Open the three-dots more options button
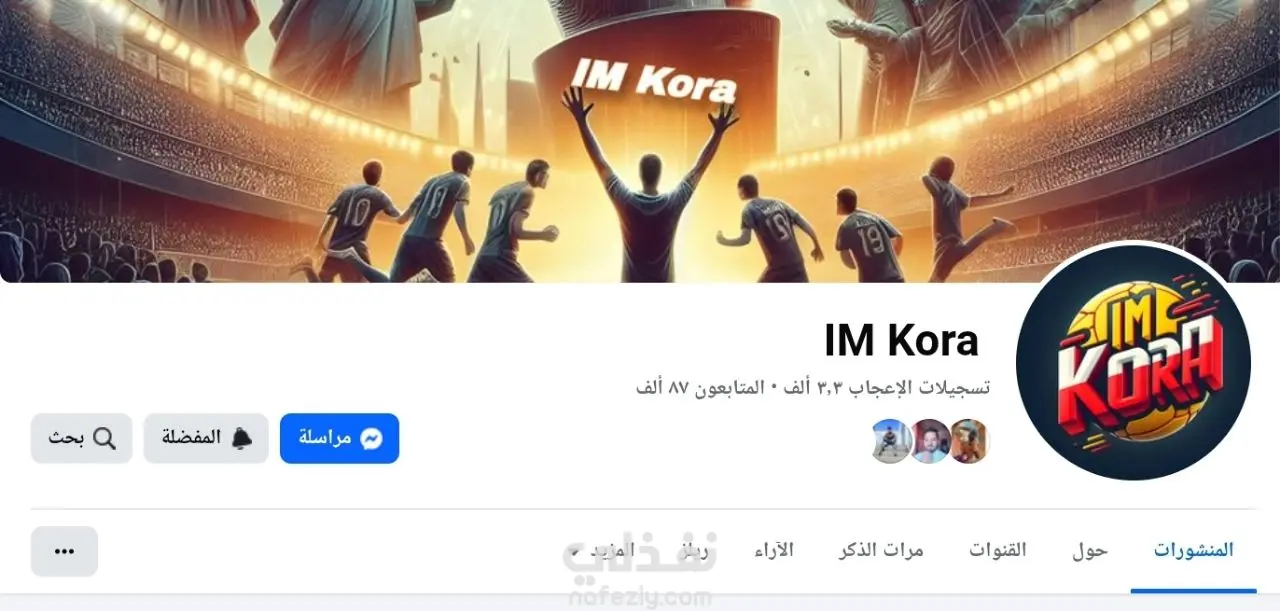Image resolution: width=1280 pixels, height=611 pixels. tap(64, 551)
